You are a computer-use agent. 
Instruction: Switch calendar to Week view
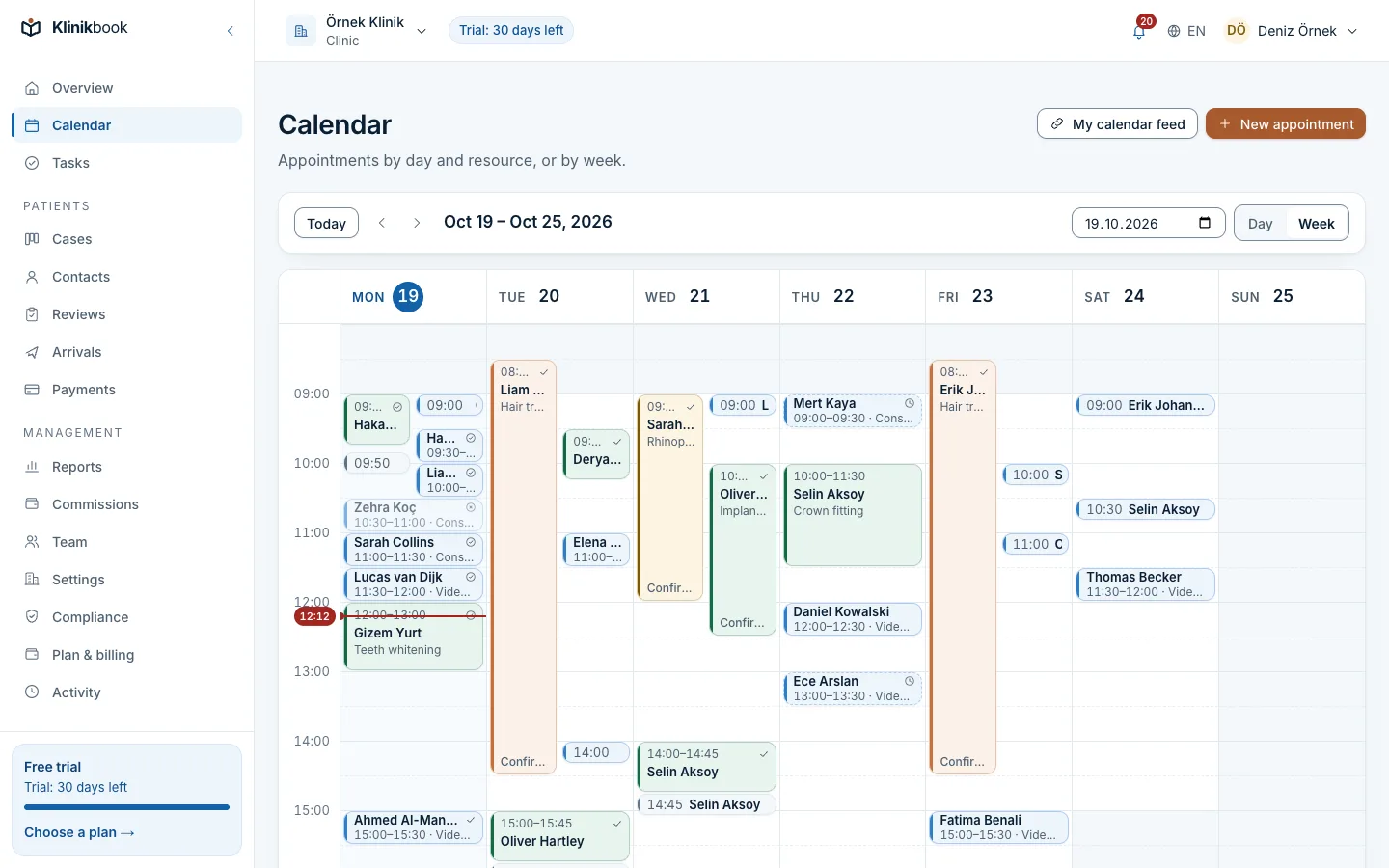[1316, 224]
